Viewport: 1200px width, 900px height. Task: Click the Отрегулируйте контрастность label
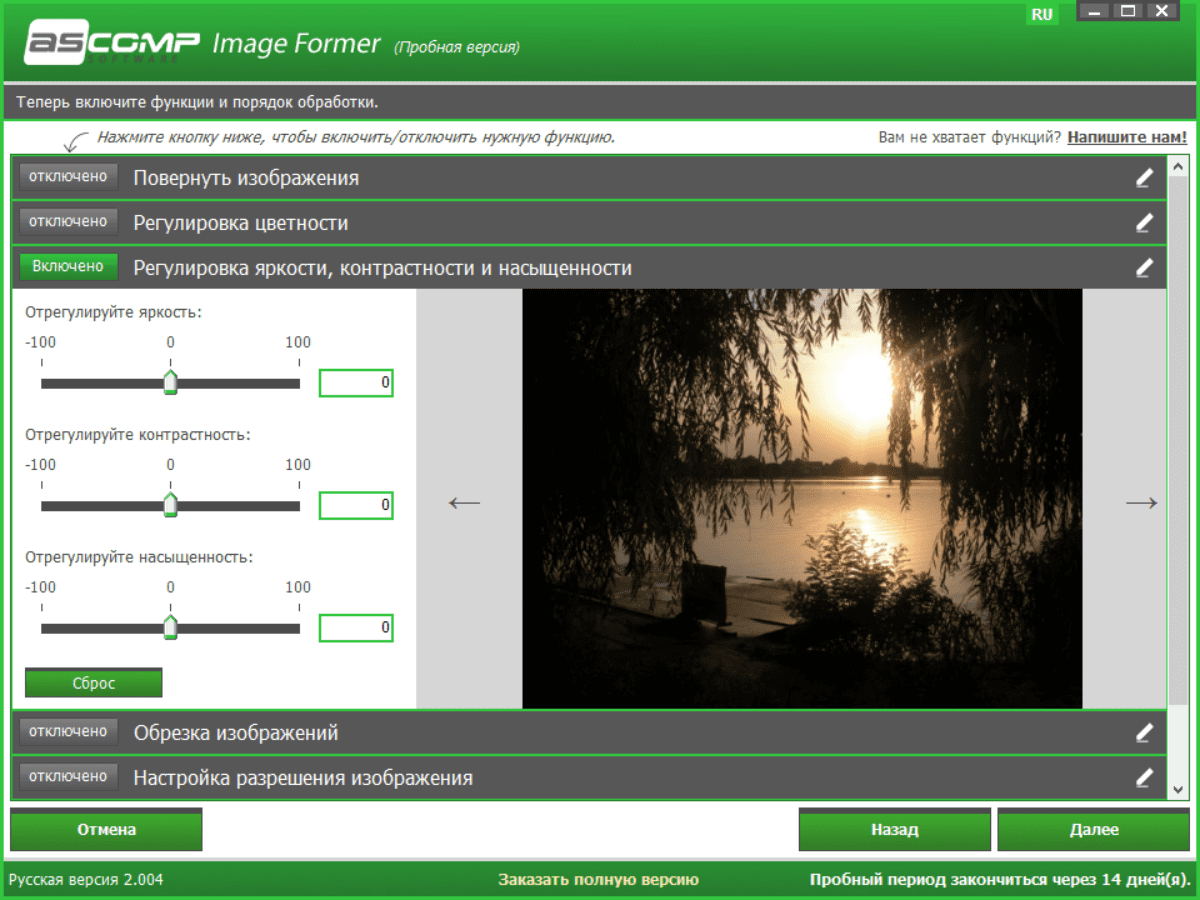pyautogui.click(x=138, y=435)
